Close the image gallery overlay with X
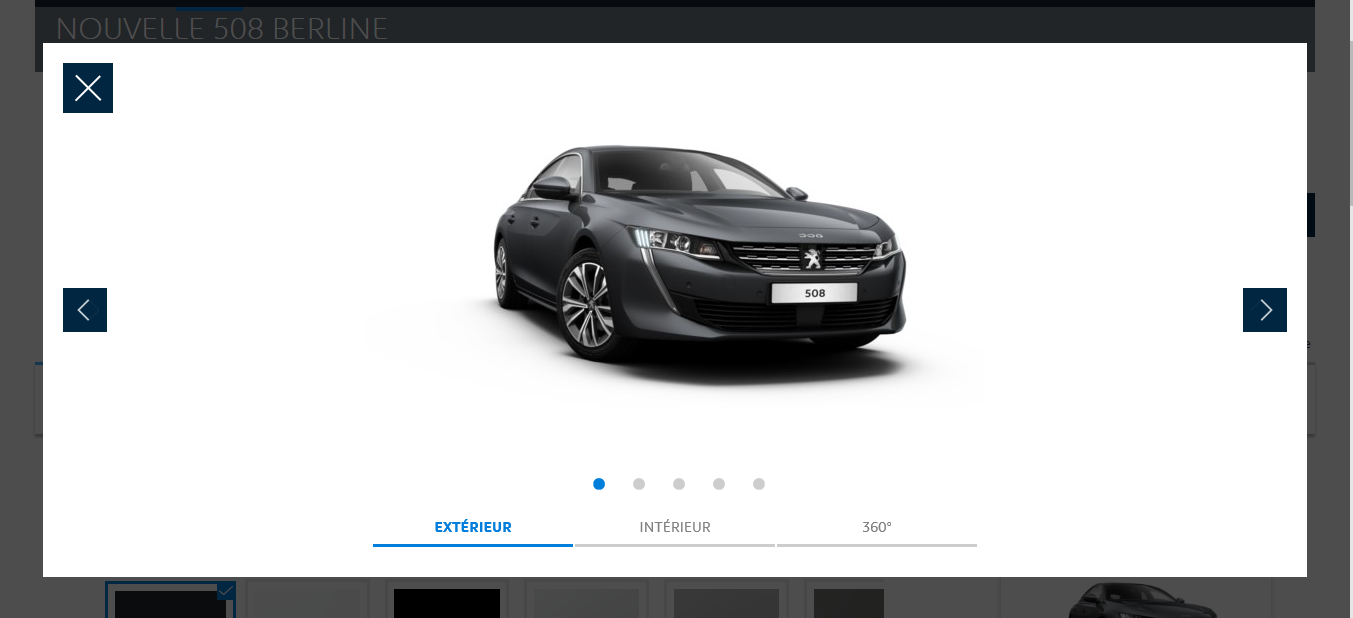Viewport: 1353px width, 618px height. 88,88
